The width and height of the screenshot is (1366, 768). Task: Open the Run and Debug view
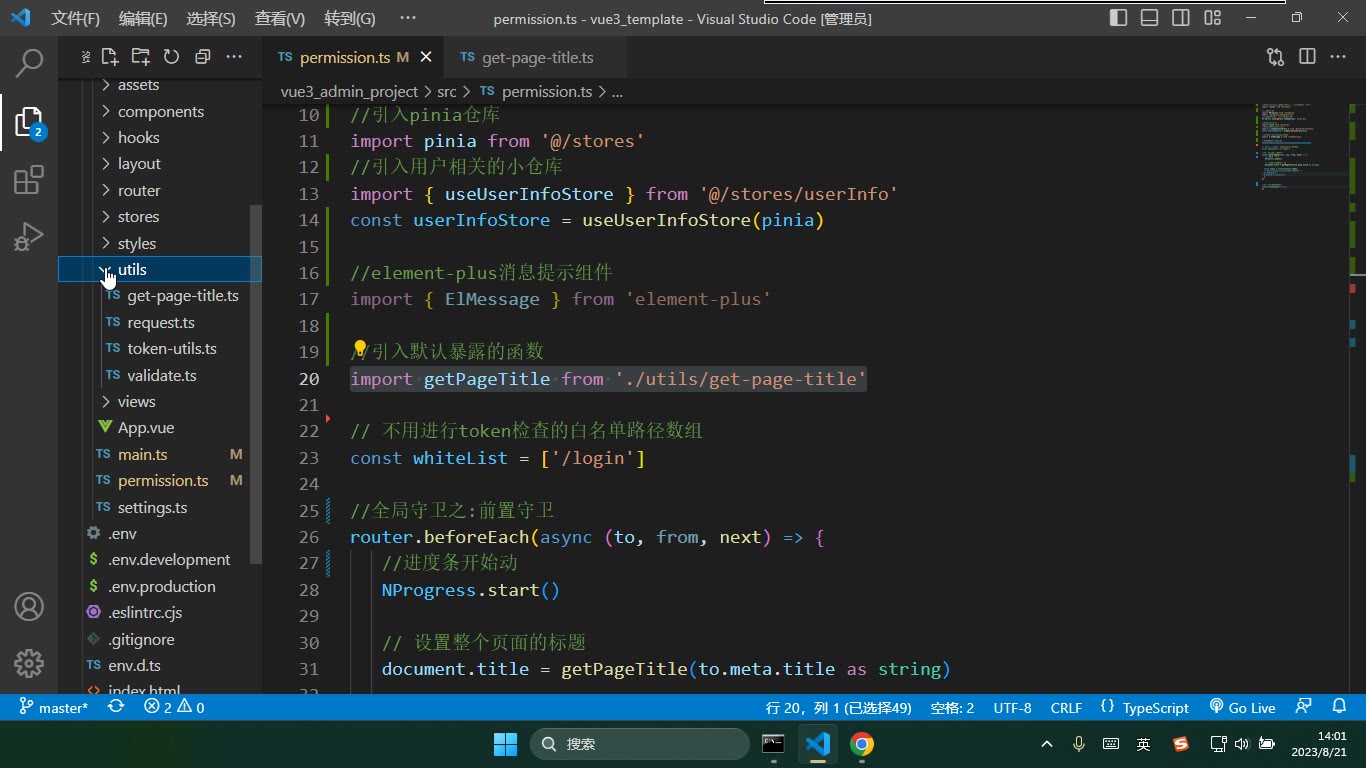tap(29, 237)
